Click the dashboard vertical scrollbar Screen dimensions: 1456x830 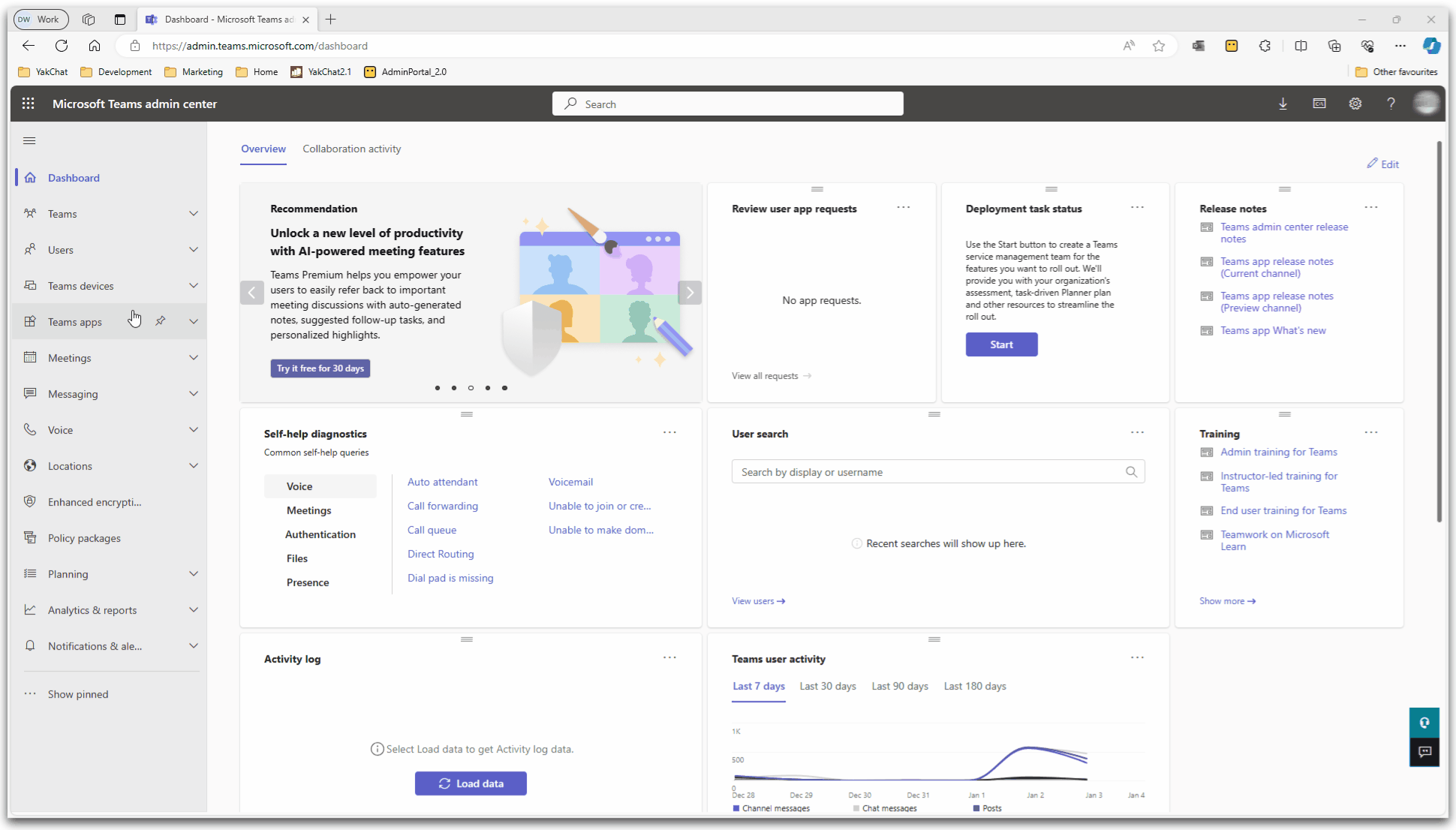coord(1439,330)
